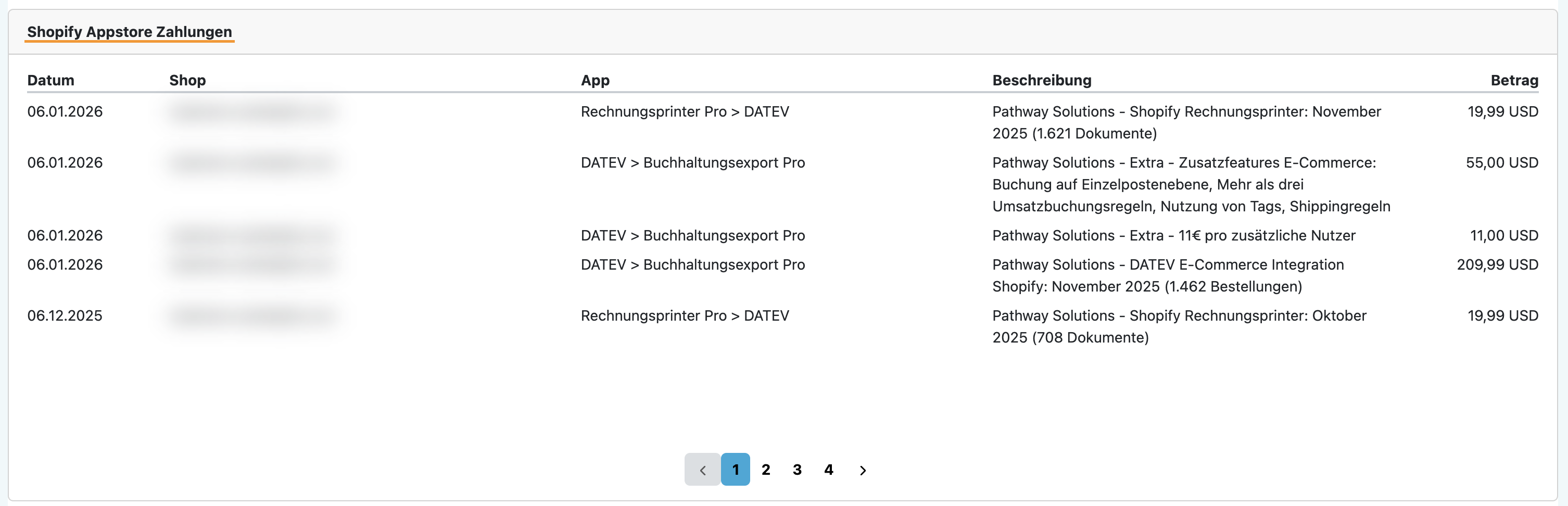The width and height of the screenshot is (1568, 506).
Task: Select the 06.12.2025 payment date
Action: tap(65, 315)
